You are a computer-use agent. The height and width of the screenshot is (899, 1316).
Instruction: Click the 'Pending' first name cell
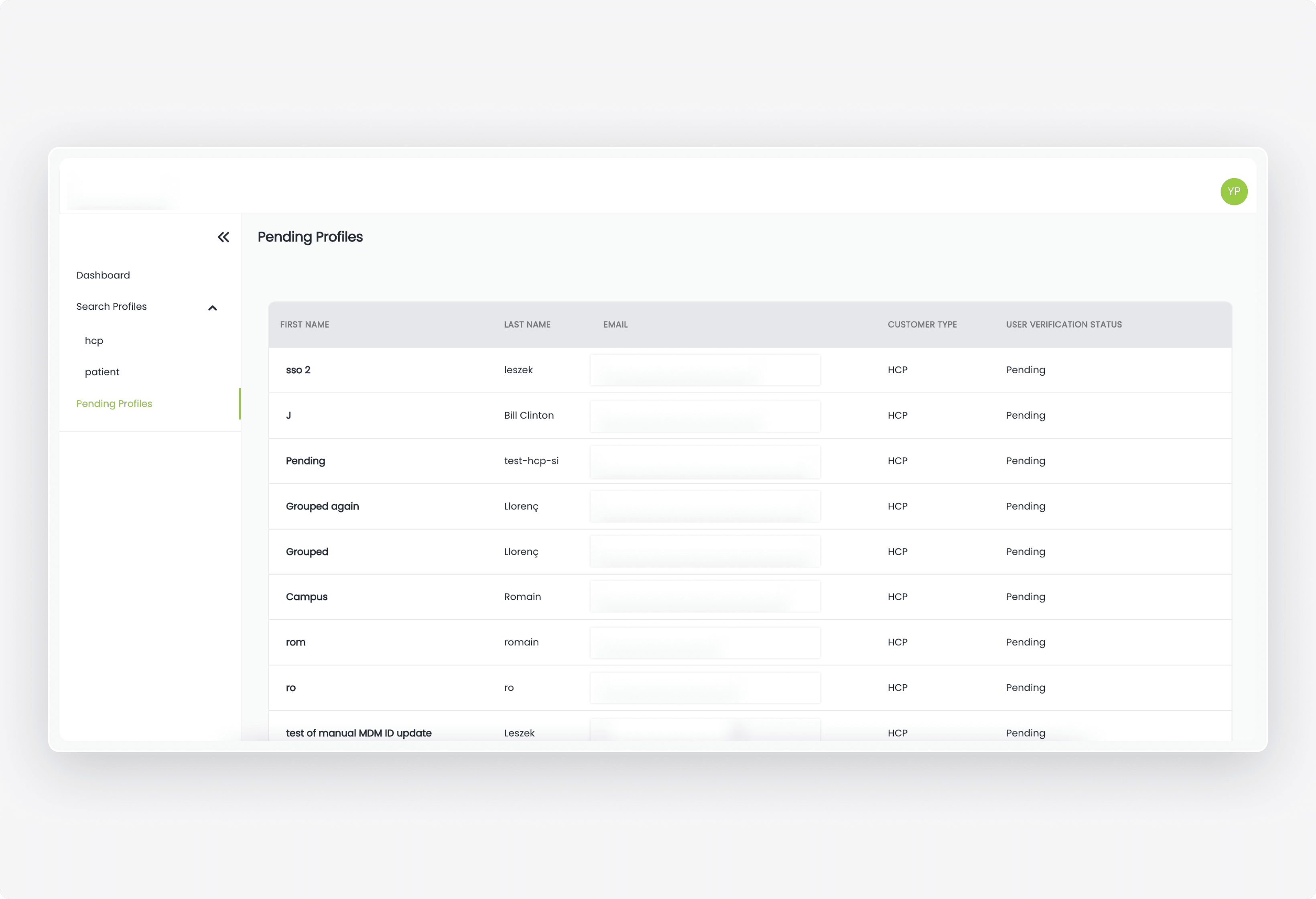click(x=305, y=461)
